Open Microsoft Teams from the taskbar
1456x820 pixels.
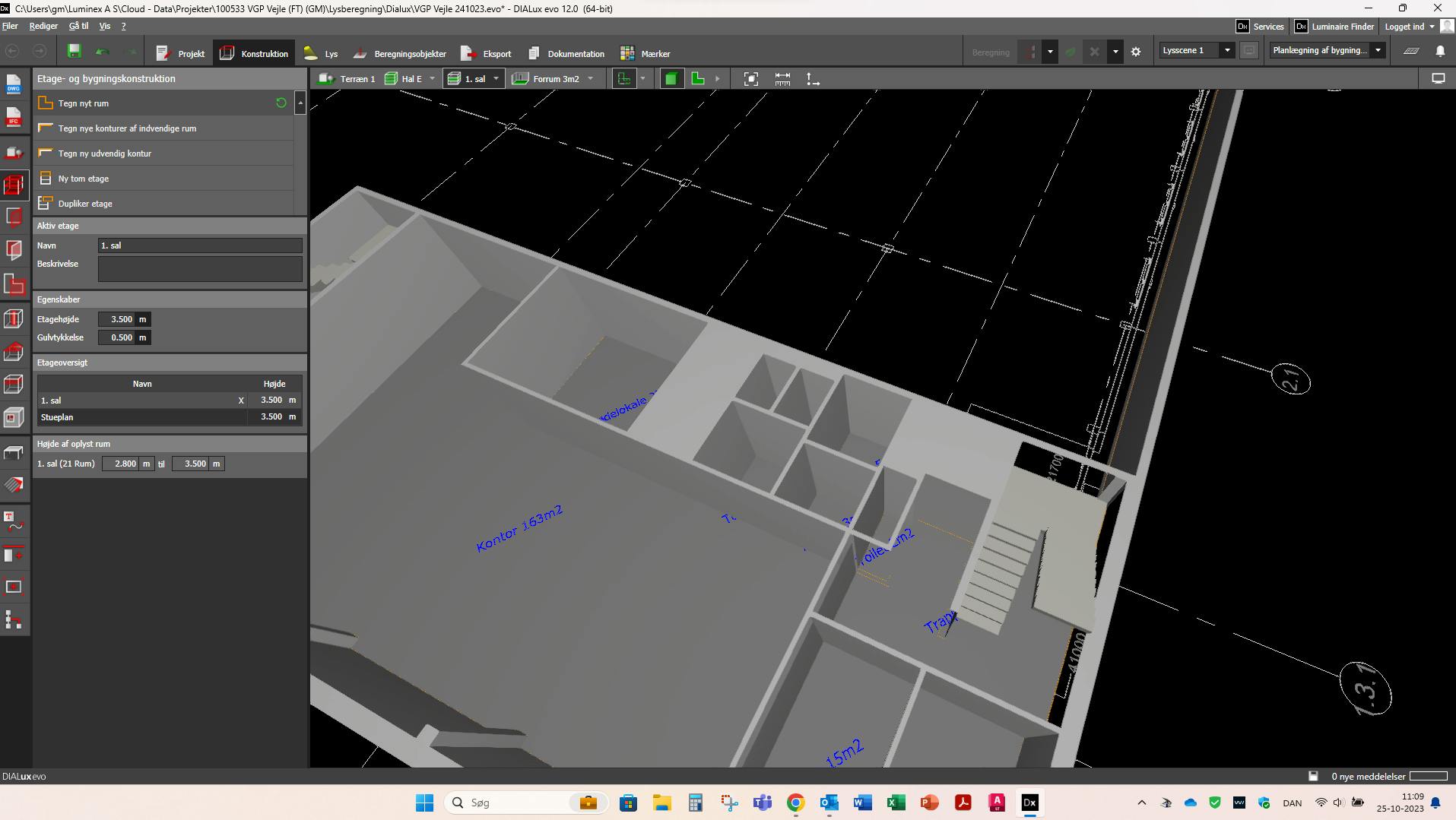pos(762,803)
